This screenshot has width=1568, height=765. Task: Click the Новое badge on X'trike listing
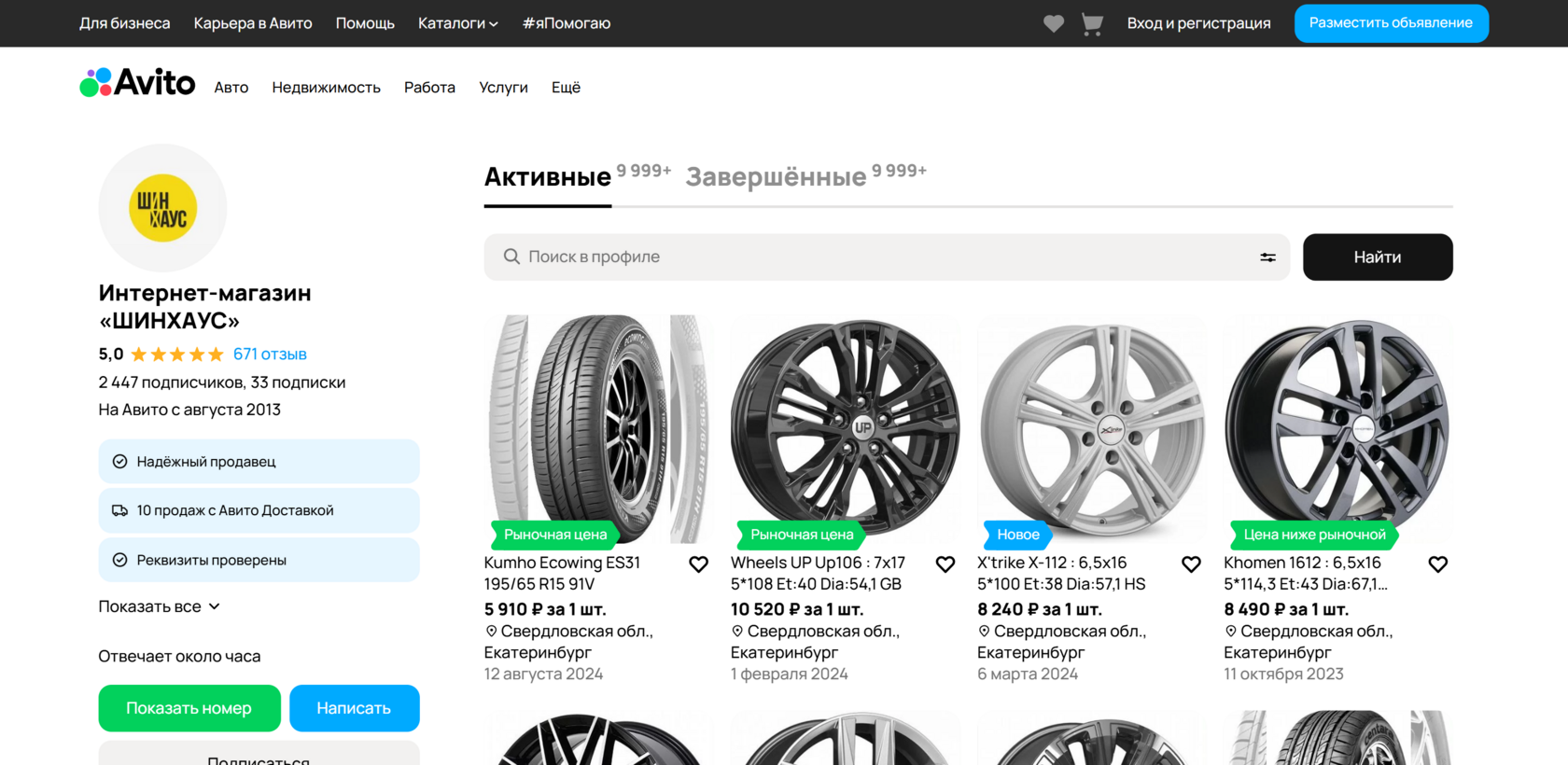point(1017,535)
